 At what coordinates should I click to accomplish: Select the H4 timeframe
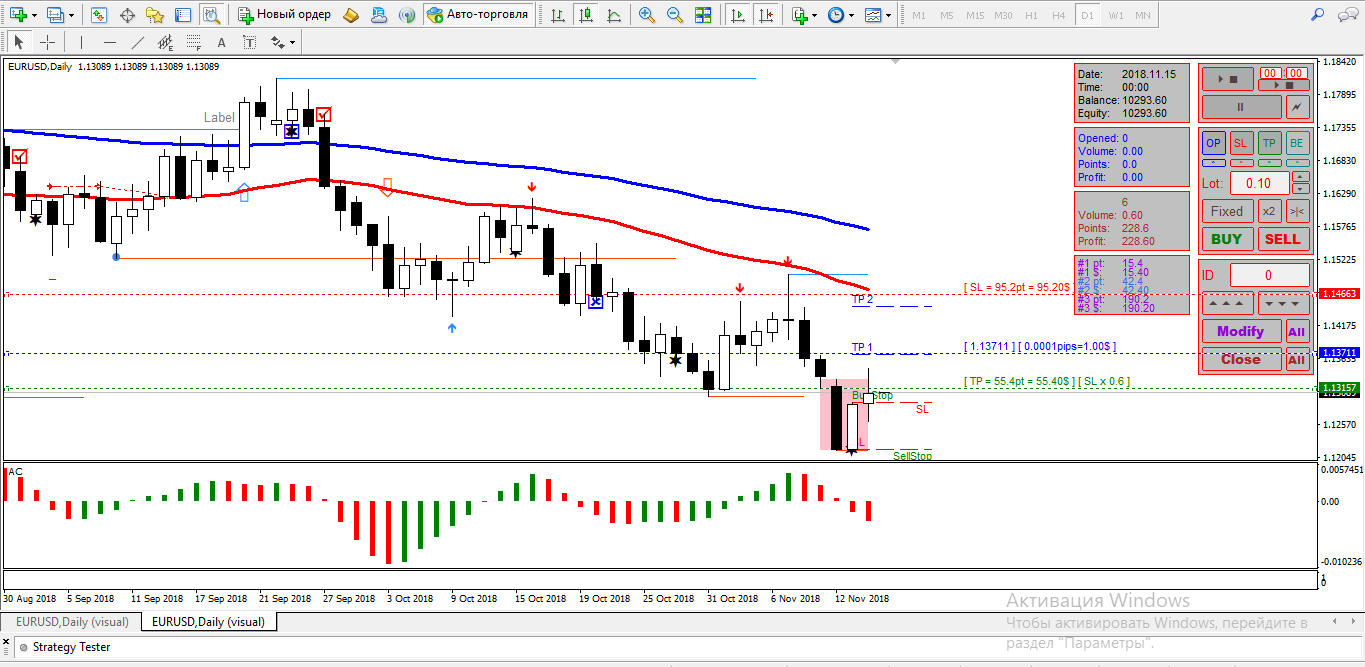pyautogui.click(x=1059, y=16)
